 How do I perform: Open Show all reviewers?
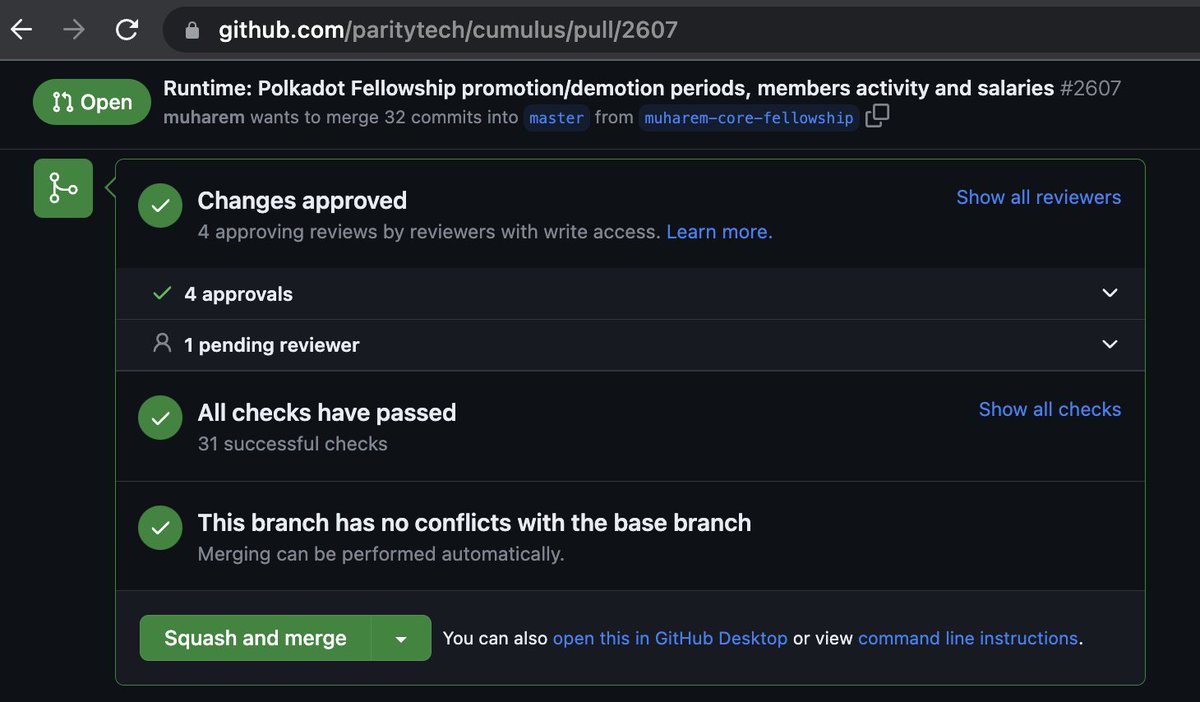tap(1039, 197)
